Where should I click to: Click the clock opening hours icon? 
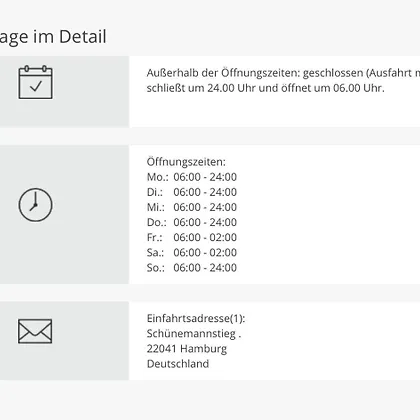pyautogui.click(x=35, y=205)
